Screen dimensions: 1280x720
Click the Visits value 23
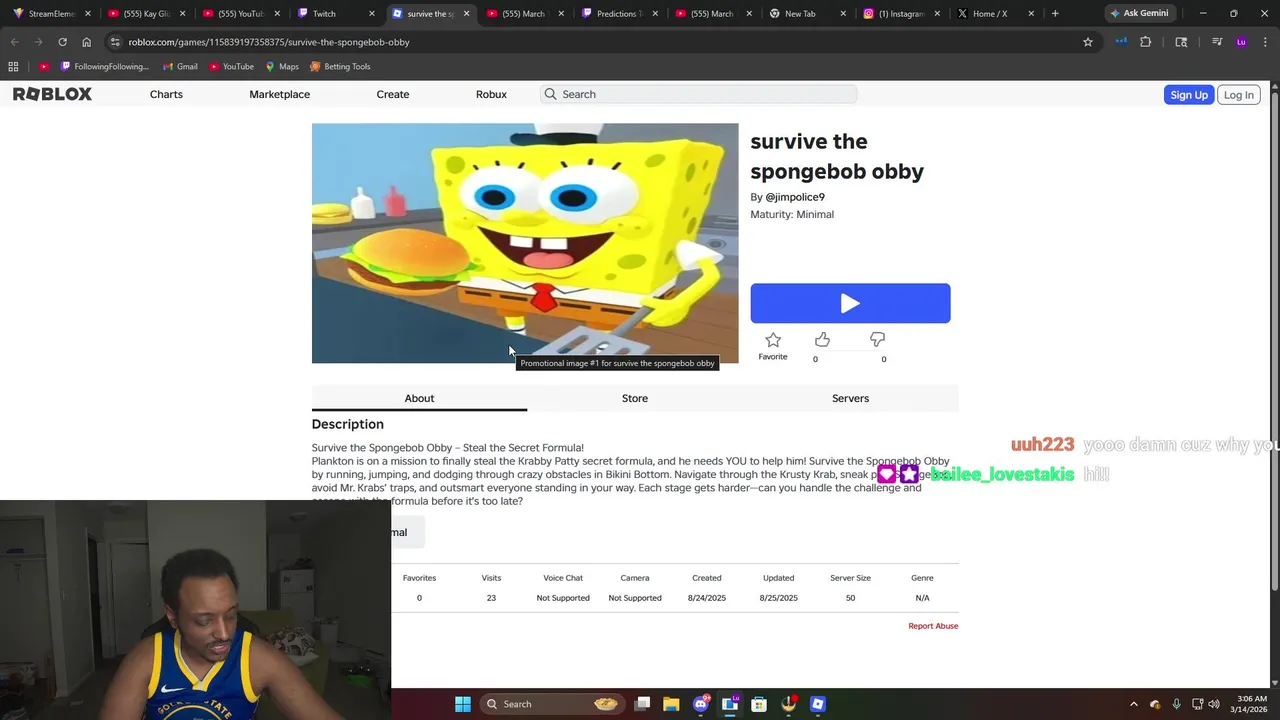tap(491, 598)
